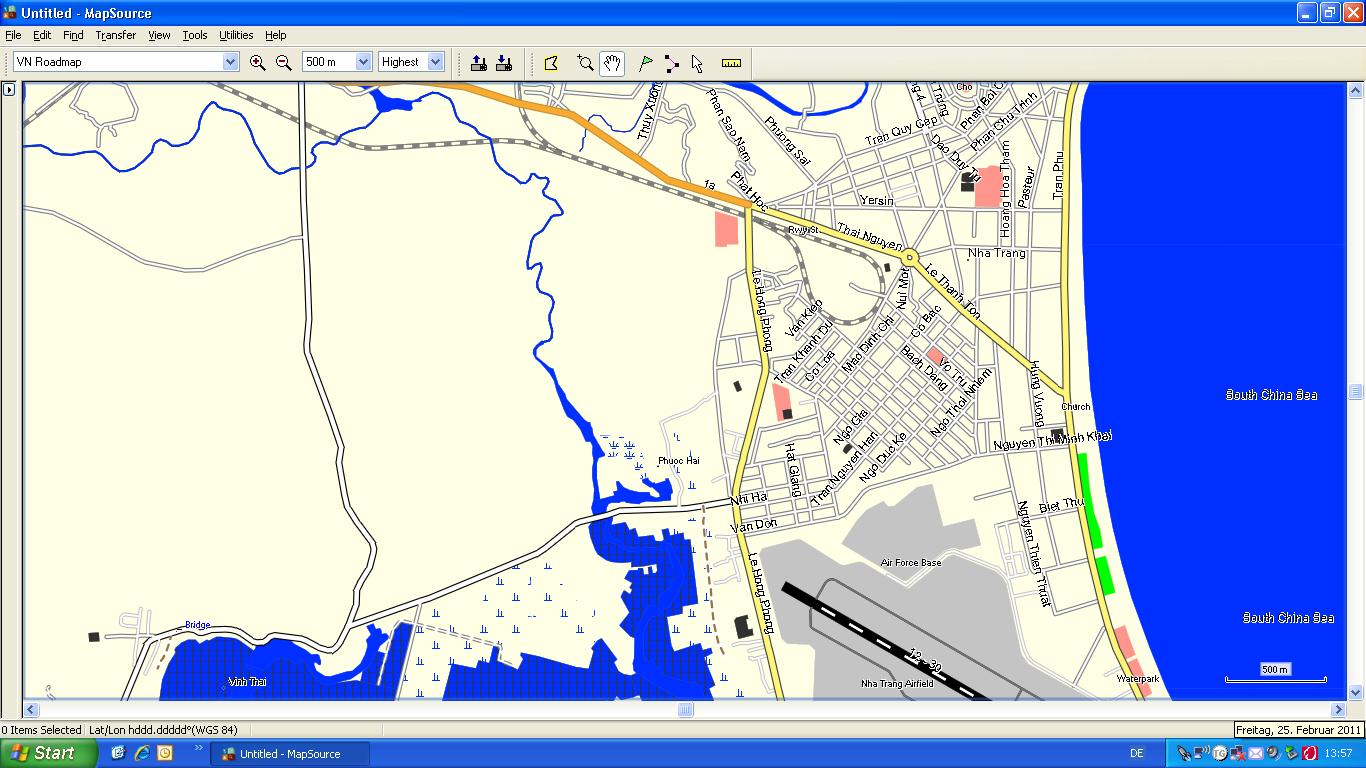Click the Windows Start button
The image size is (1366, 768).
[x=49, y=754]
